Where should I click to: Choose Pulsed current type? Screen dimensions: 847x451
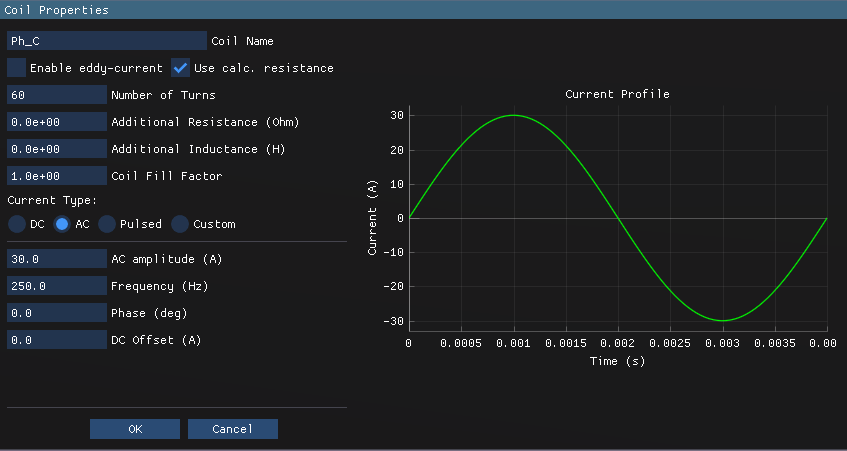106,224
